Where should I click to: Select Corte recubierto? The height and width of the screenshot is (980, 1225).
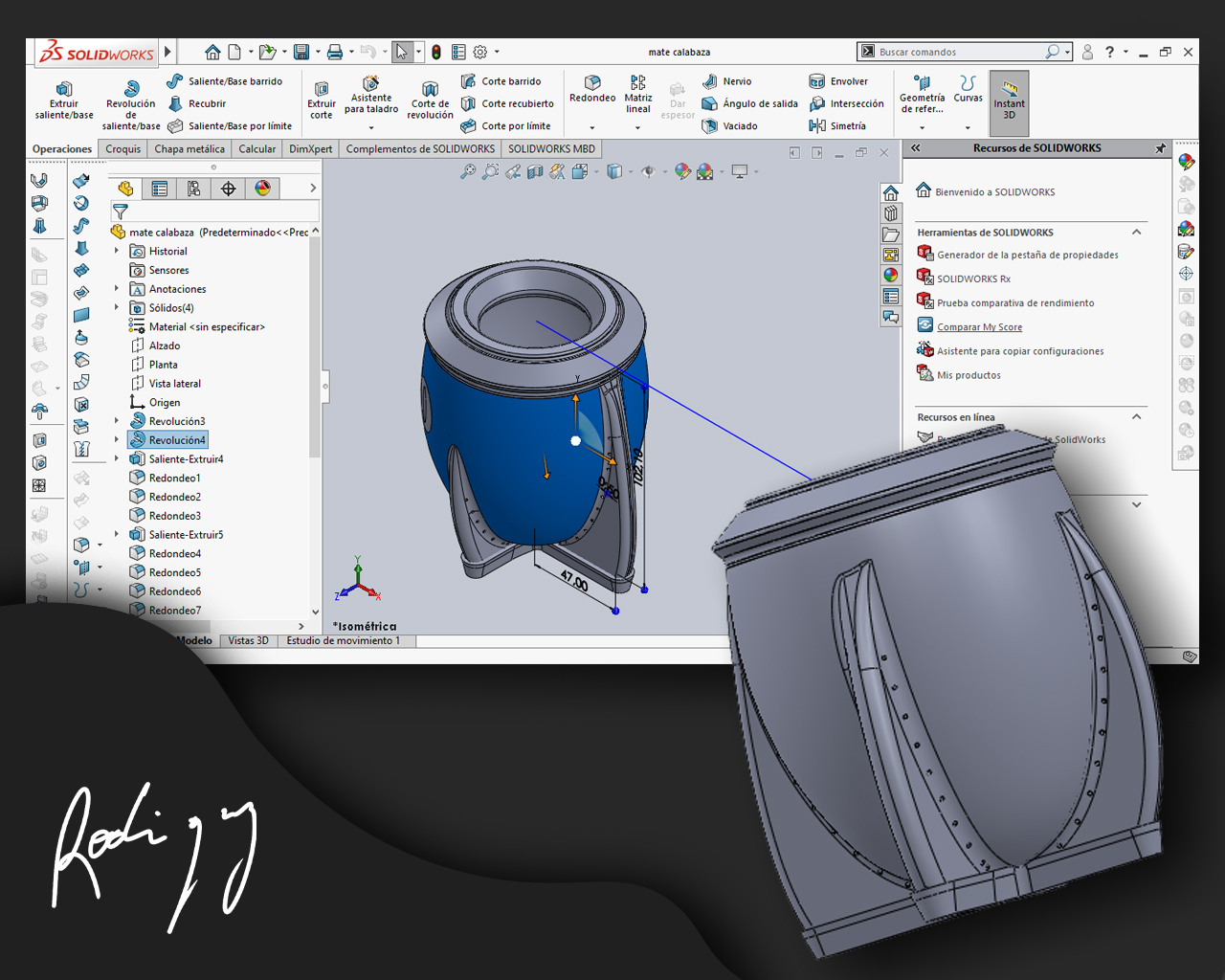(x=507, y=103)
